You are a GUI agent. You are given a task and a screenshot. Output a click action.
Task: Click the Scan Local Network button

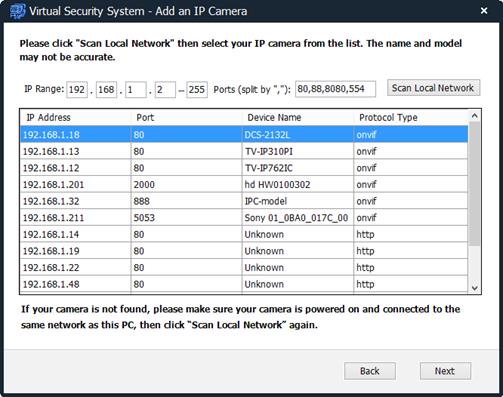point(433,88)
